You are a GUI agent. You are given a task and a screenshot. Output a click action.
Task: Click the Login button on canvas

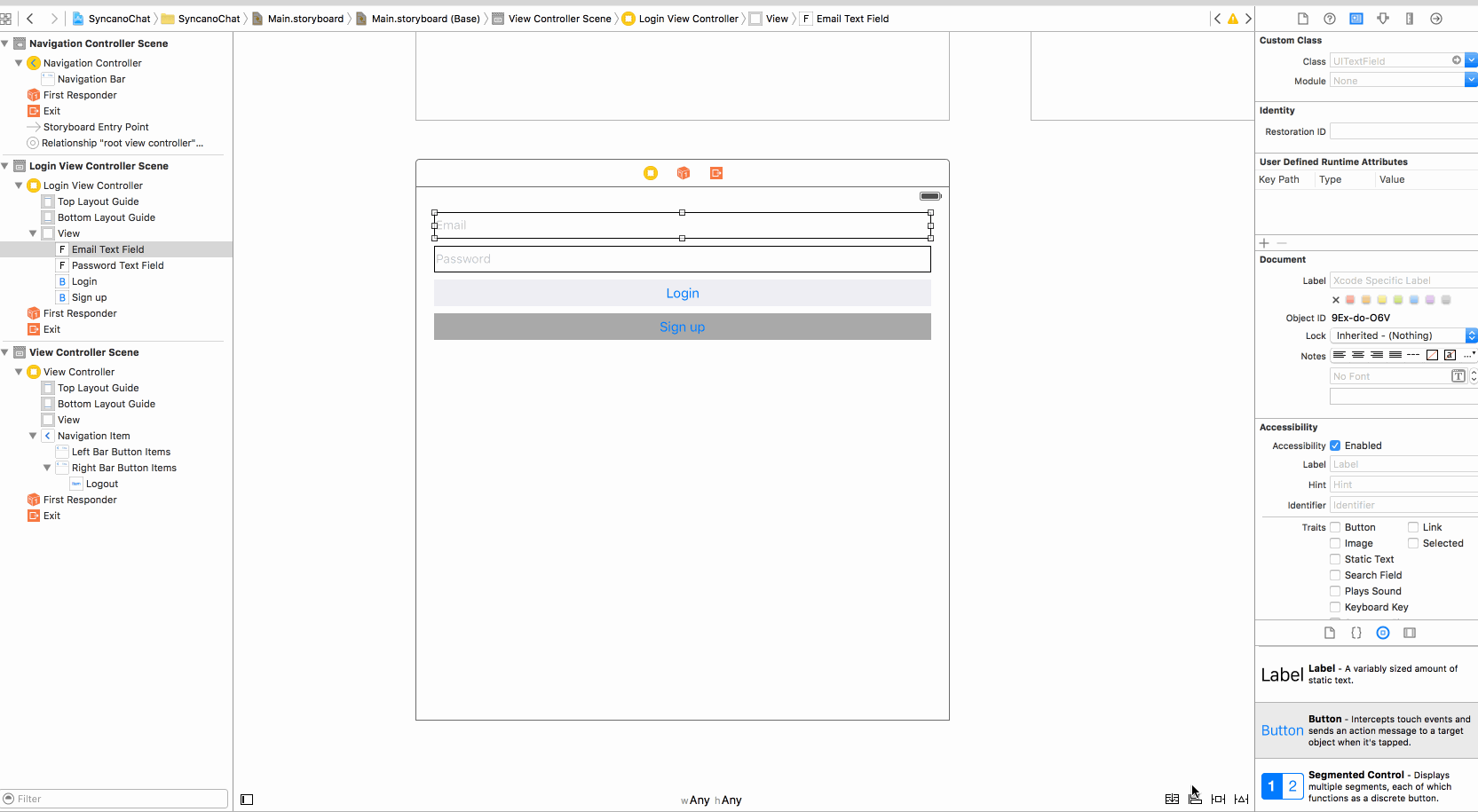coord(683,293)
